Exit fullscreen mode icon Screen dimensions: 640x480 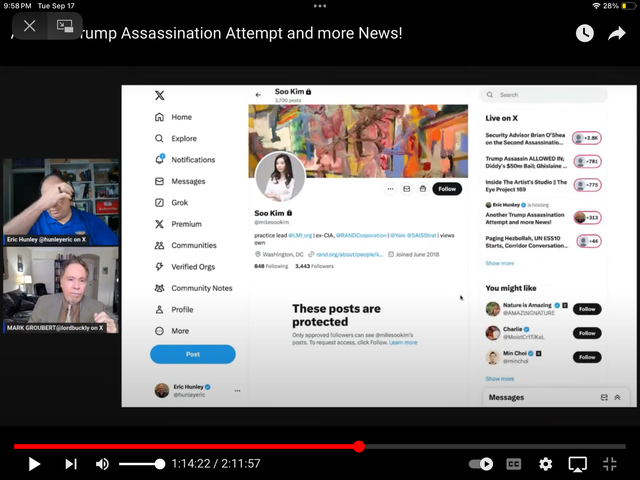click(610, 464)
